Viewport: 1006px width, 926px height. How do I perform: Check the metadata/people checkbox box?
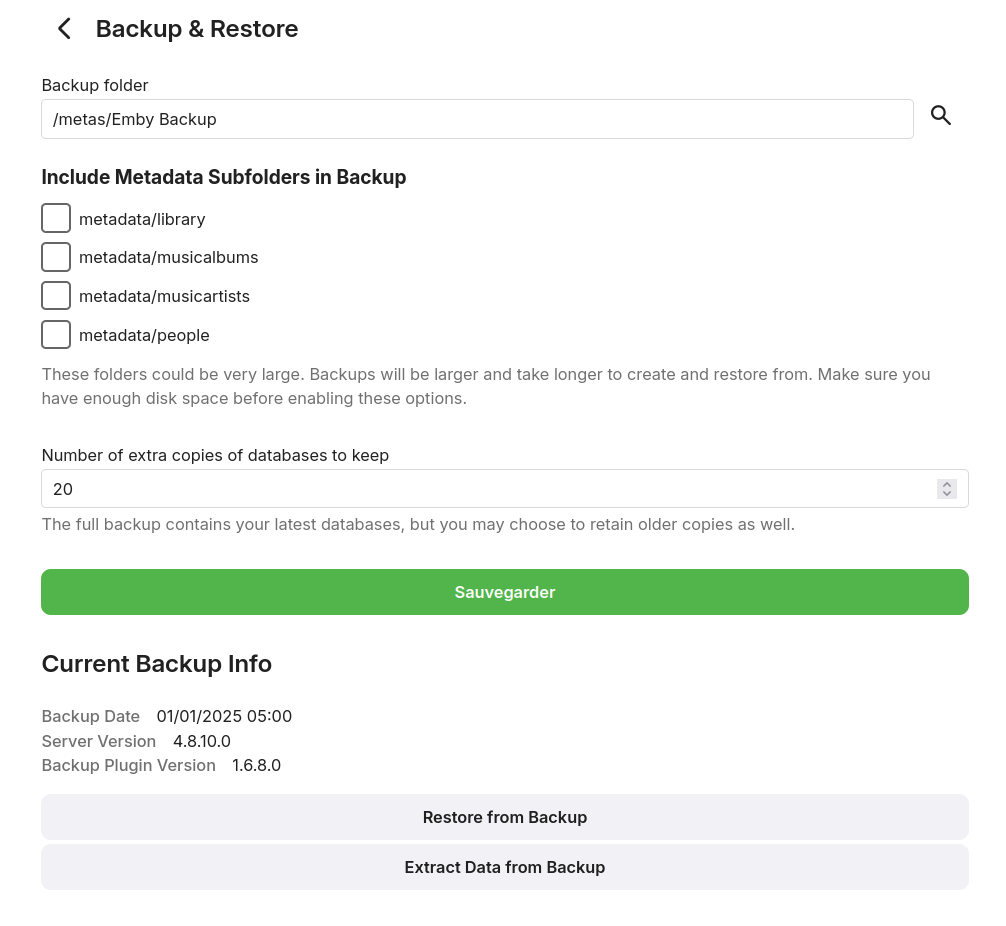tap(56, 335)
